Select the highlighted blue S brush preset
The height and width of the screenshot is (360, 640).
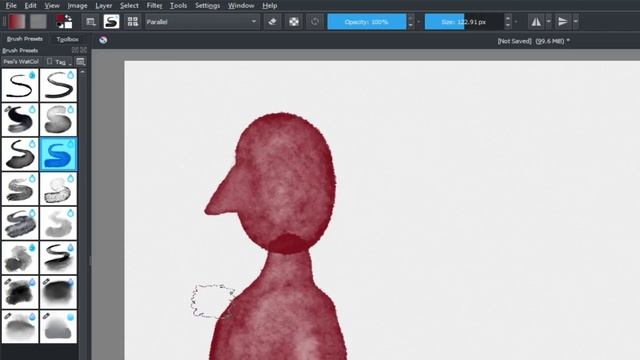pyautogui.click(x=58, y=154)
